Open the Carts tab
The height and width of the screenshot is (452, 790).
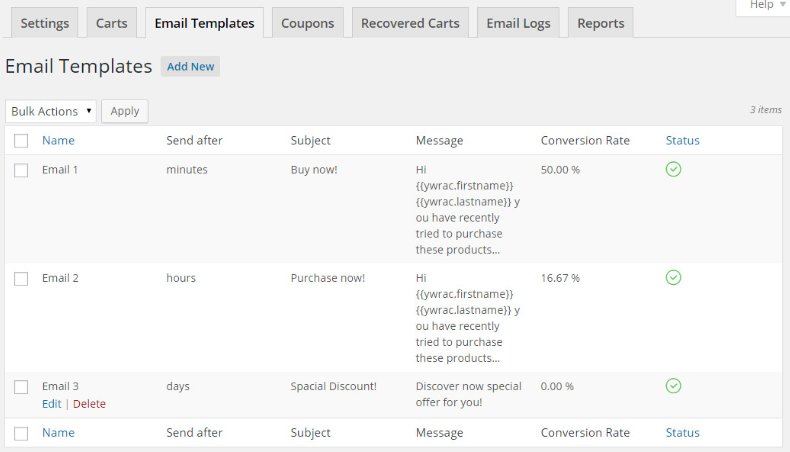tap(111, 23)
